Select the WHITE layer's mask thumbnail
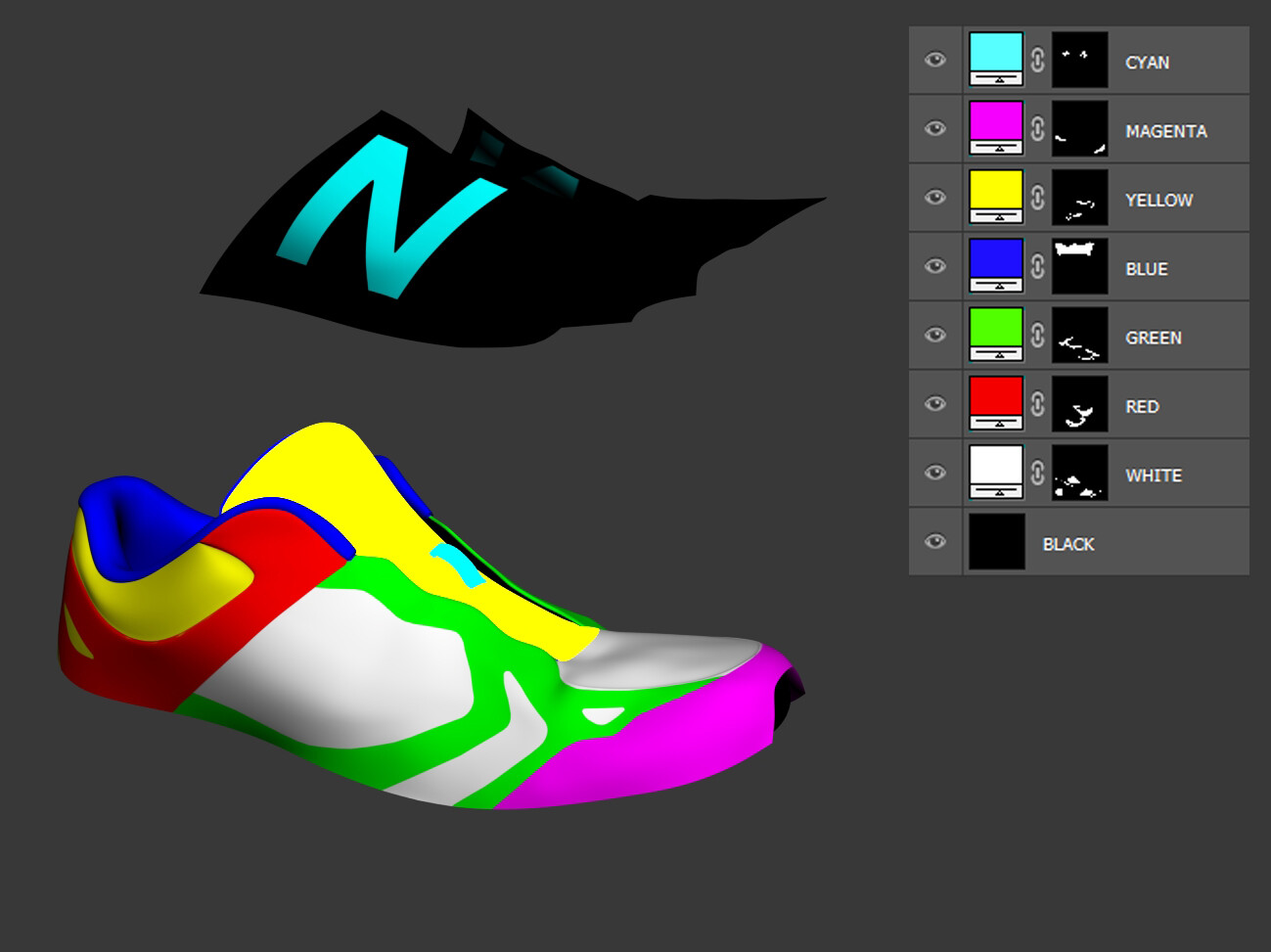Viewport: 1271px width, 952px height. (1080, 473)
